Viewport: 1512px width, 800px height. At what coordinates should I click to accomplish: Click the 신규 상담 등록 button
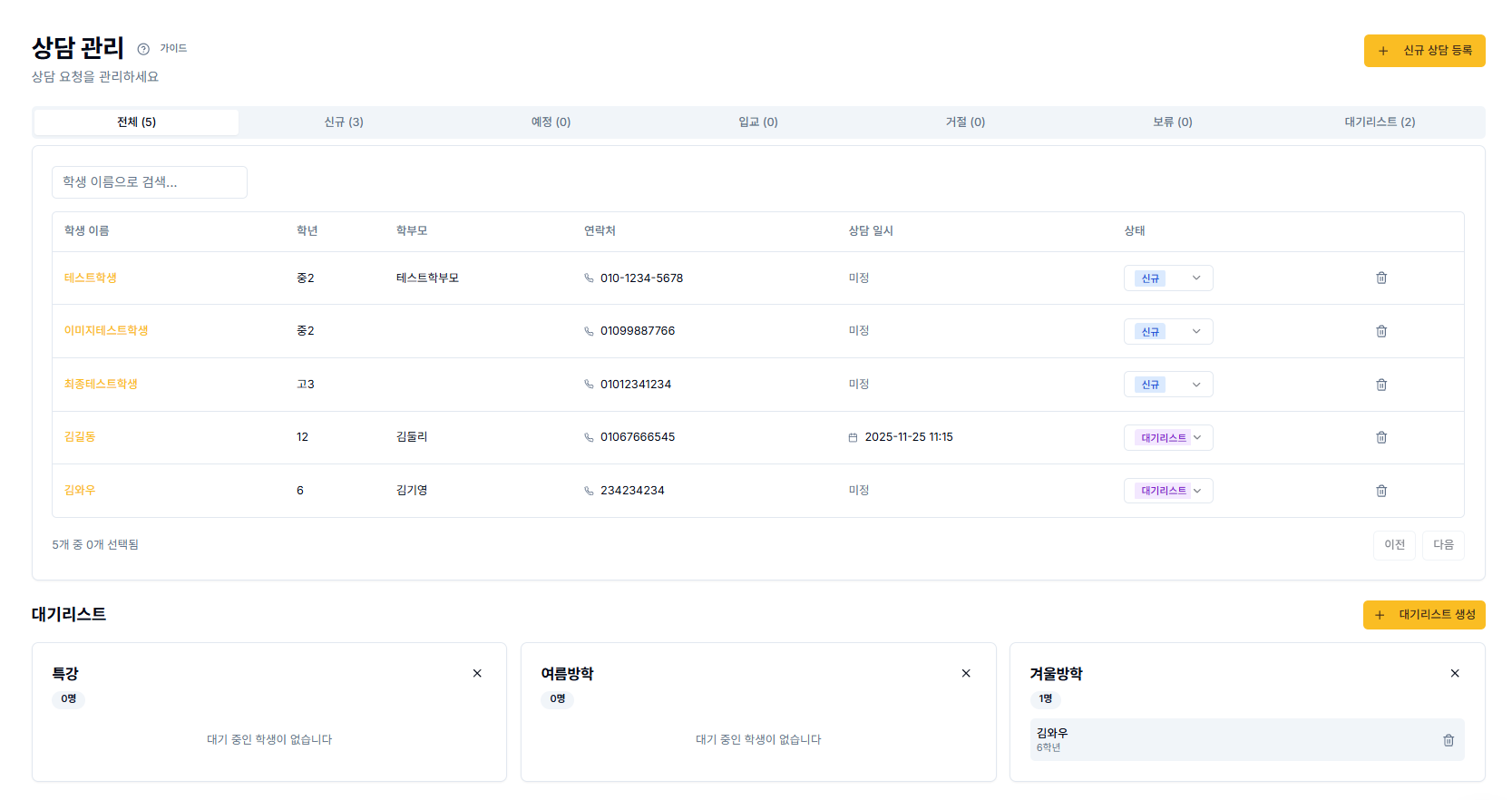tap(1424, 51)
